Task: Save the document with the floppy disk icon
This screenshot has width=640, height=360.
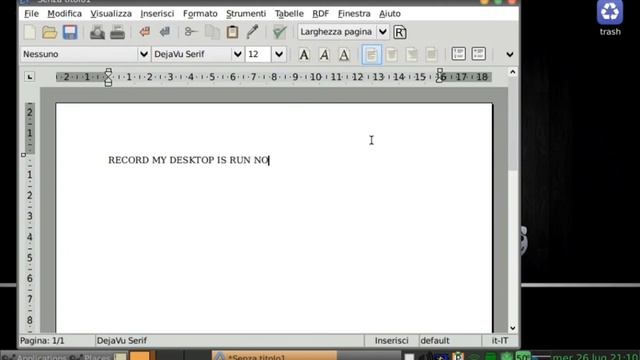Action: pos(70,32)
